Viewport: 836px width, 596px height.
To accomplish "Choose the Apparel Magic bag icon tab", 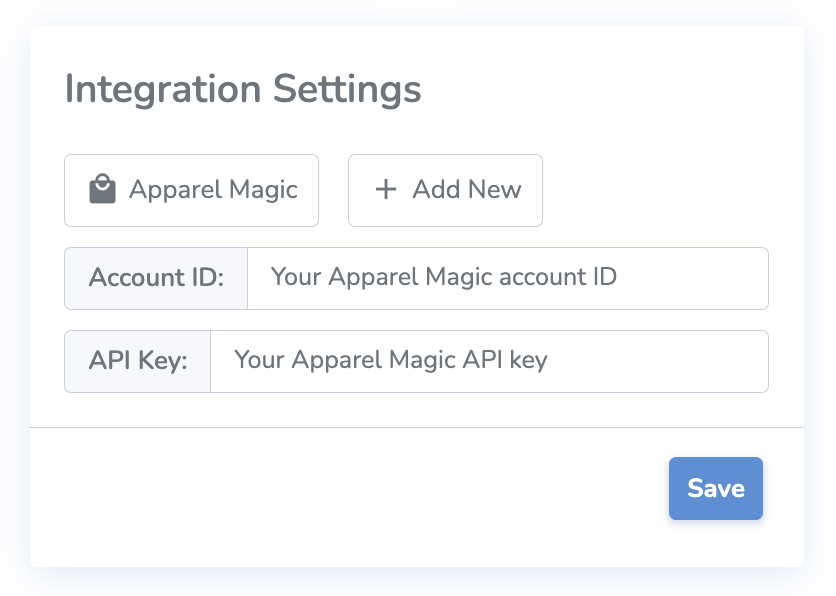I will [x=102, y=190].
